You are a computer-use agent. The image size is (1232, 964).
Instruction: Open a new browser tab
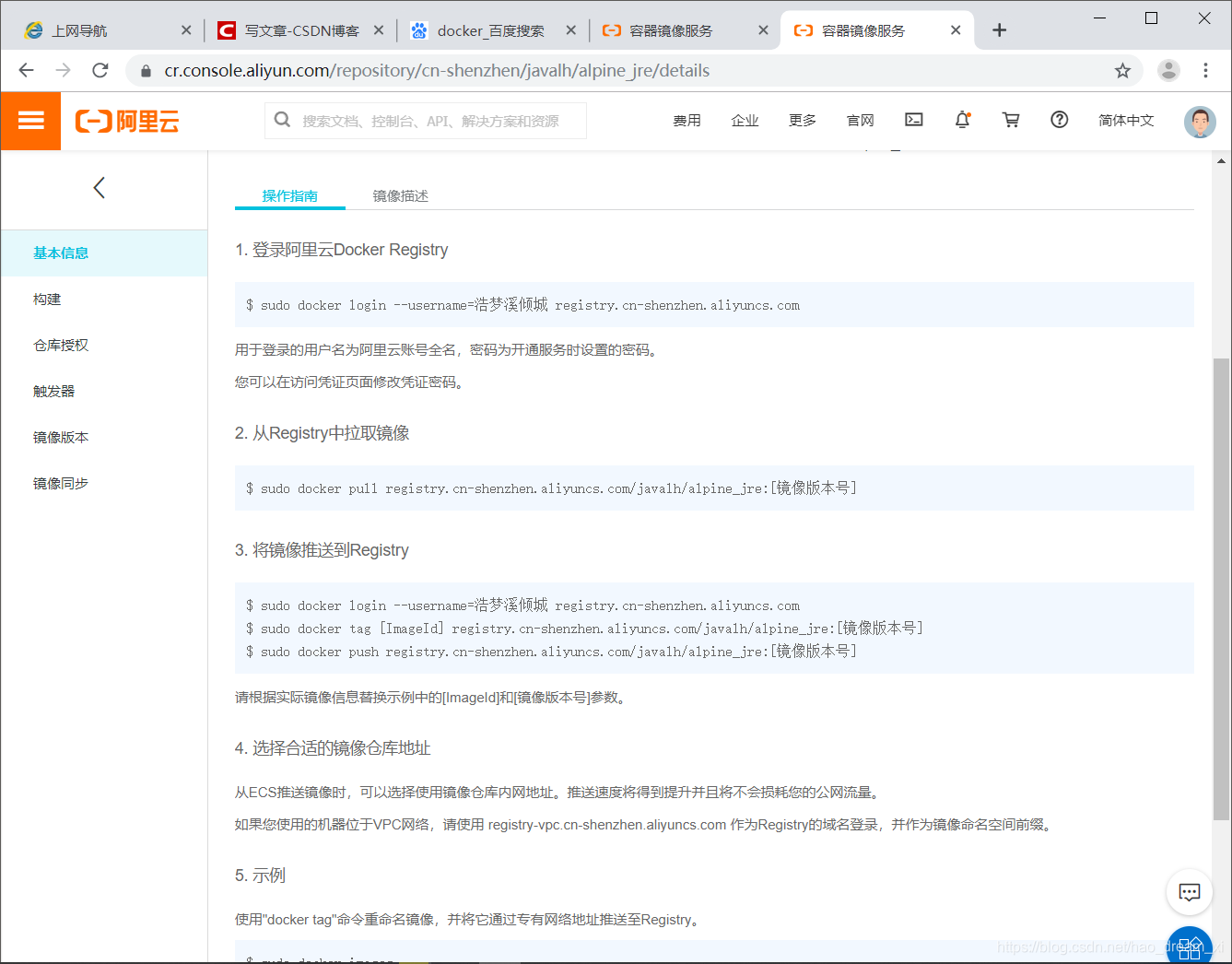(999, 30)
